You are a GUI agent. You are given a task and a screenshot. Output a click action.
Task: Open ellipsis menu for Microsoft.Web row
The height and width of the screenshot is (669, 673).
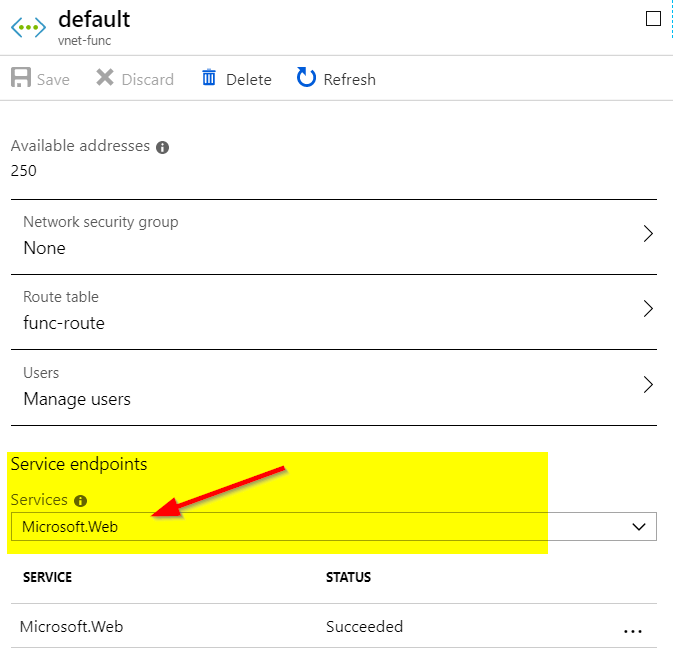(x=632, y=630)
